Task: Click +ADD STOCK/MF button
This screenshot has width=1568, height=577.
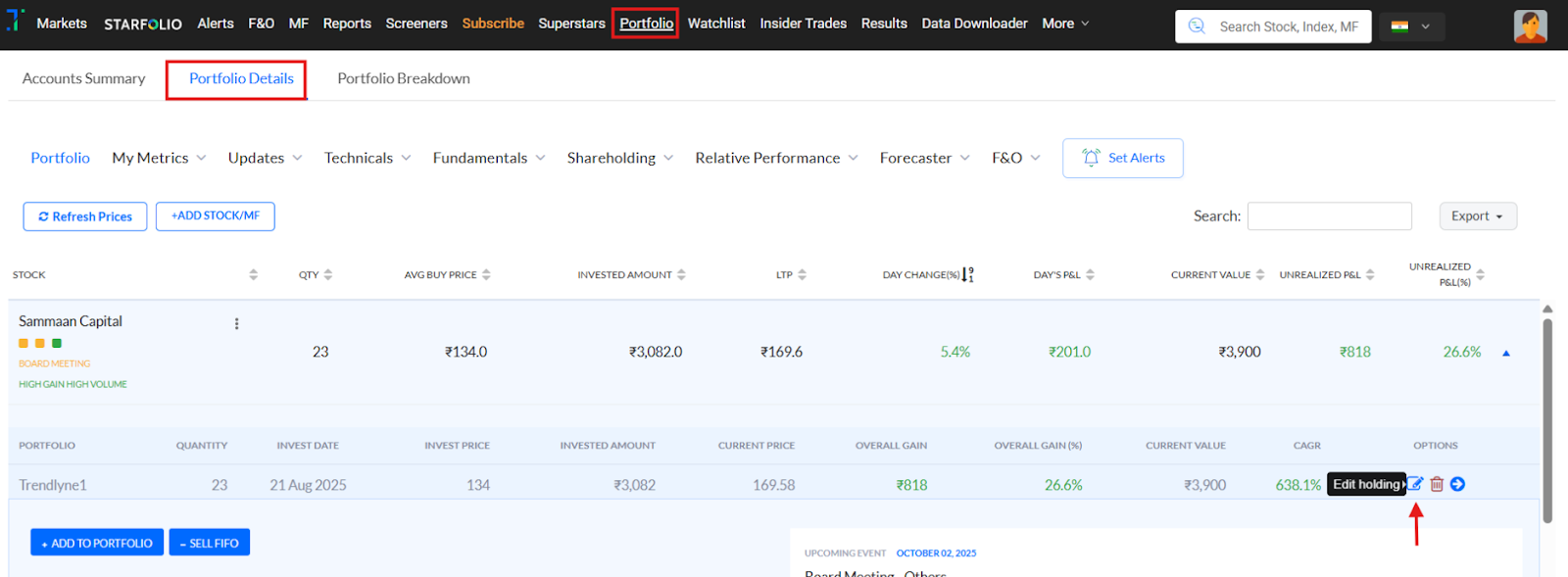Action: click(x=216, y=216)
